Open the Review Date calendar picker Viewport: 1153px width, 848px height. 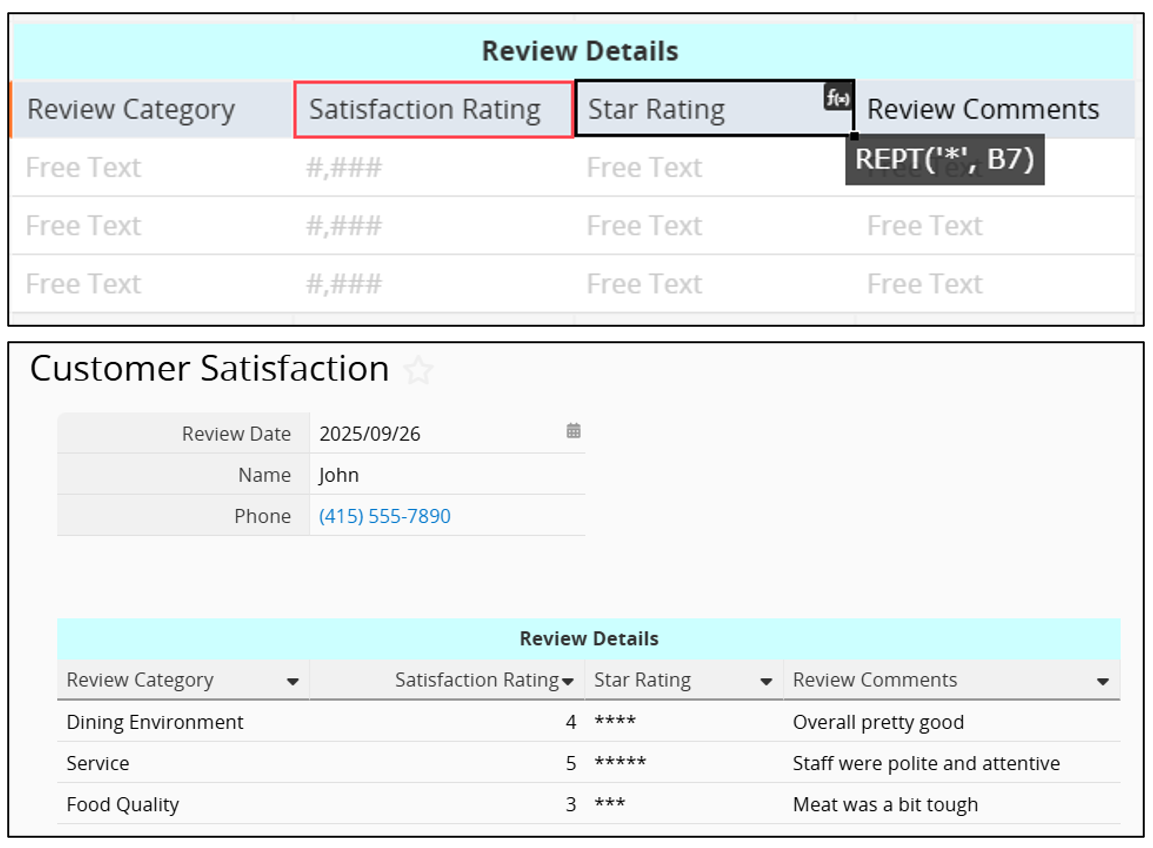[x=573, y=431]
